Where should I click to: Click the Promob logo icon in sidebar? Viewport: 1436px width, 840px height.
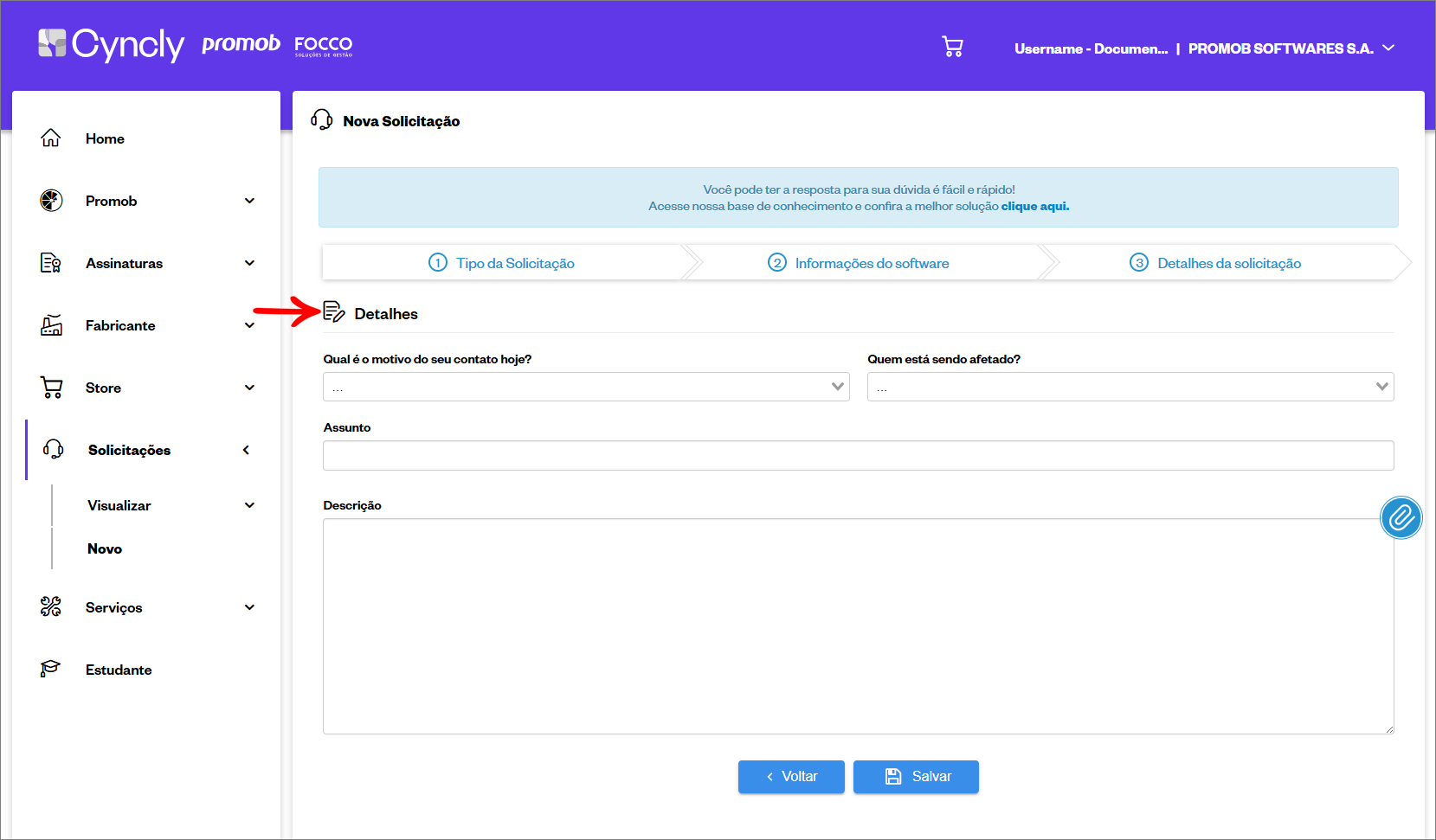(x=51, y=201)
